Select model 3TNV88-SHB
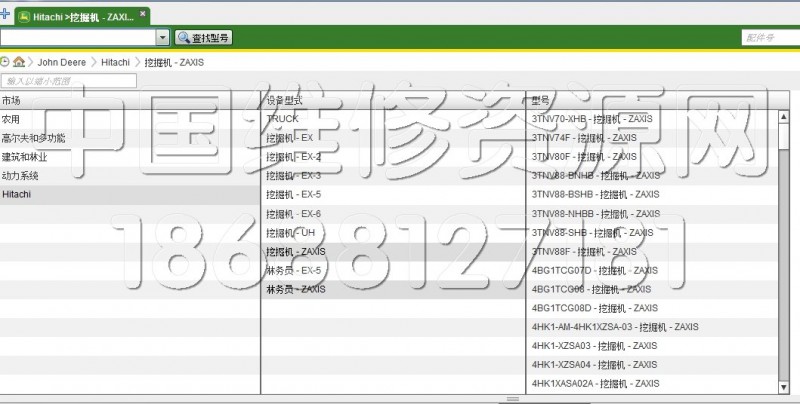 652,233
